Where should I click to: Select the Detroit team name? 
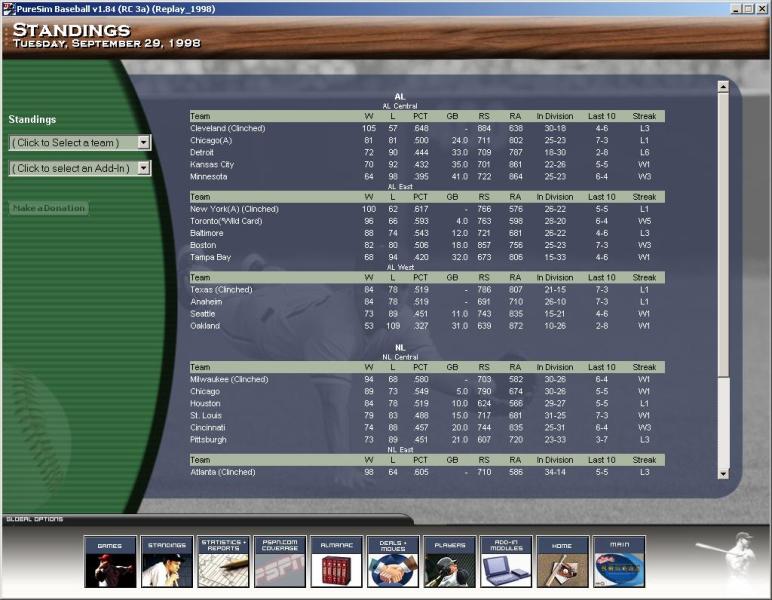[x=202, y=152]
